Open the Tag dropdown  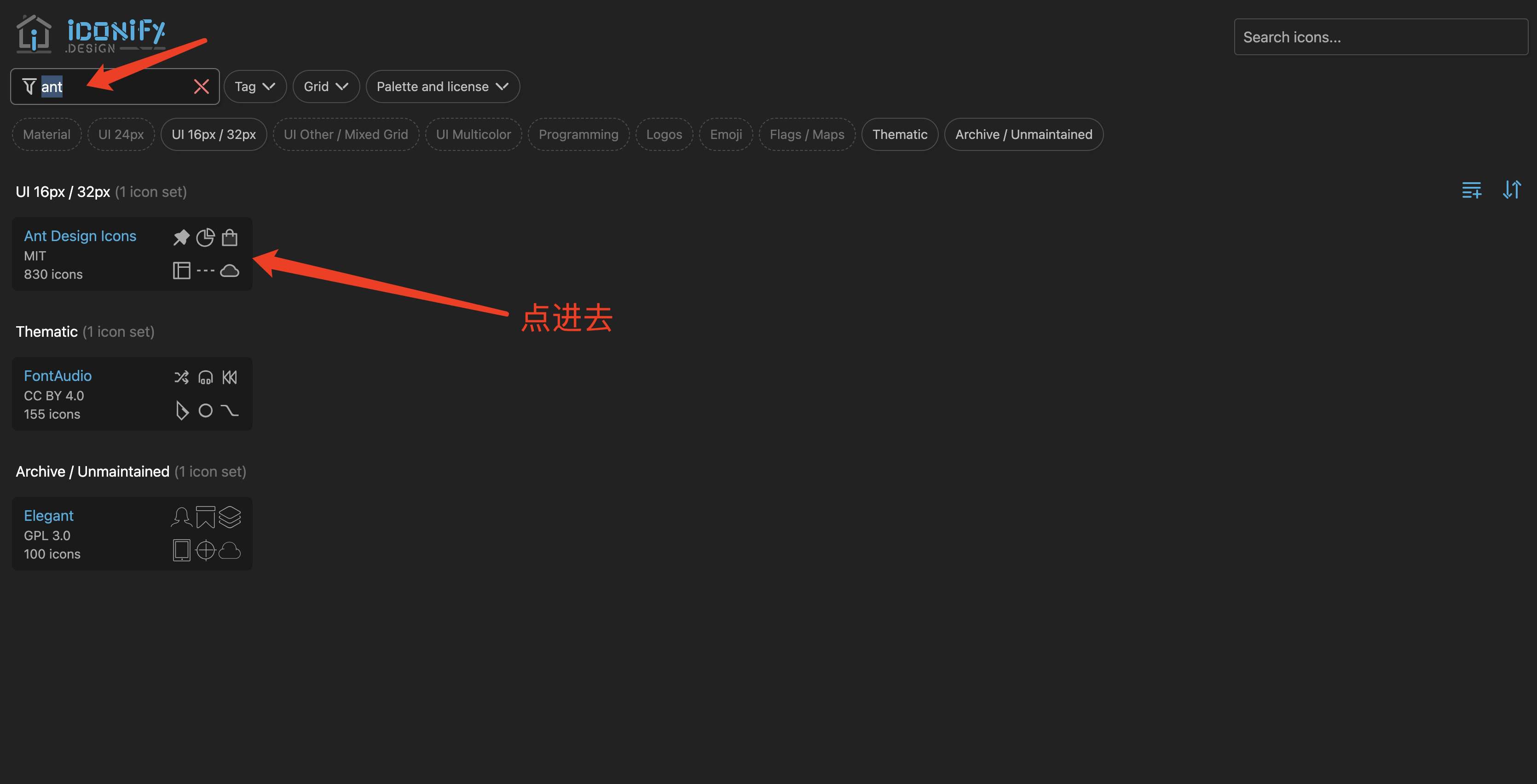tap(255, 86)
